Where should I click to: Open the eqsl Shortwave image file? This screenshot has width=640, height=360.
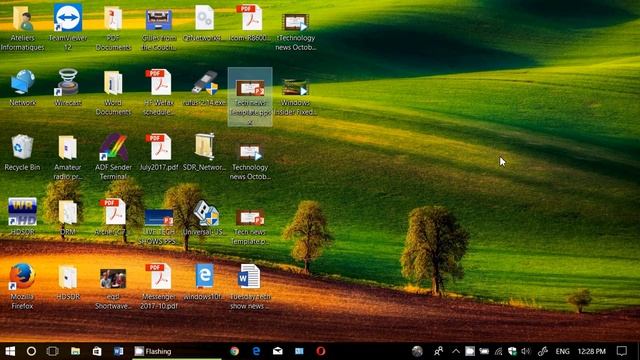click(x=113, y=288)
